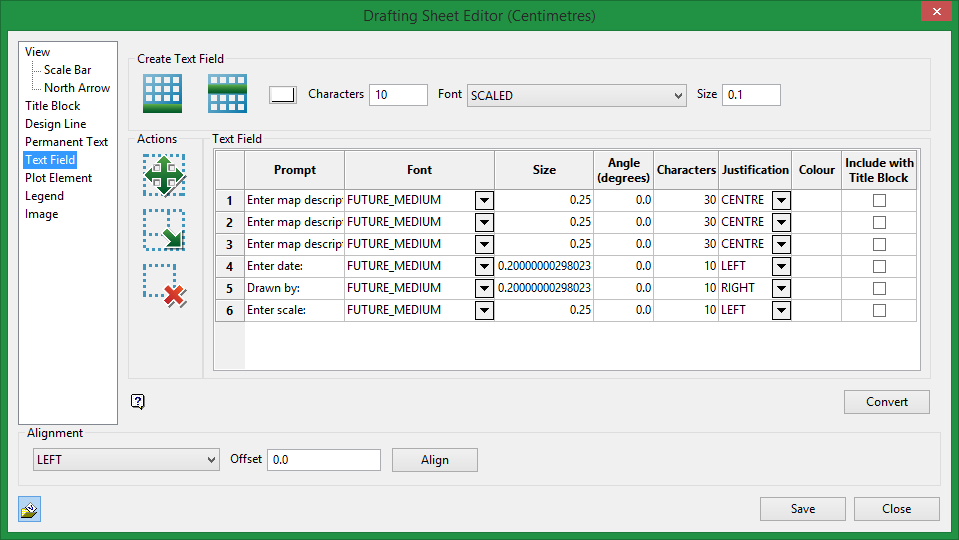Check Include with Title Block for row 6
The image size is (959, 540).
(x=879, y=310)
